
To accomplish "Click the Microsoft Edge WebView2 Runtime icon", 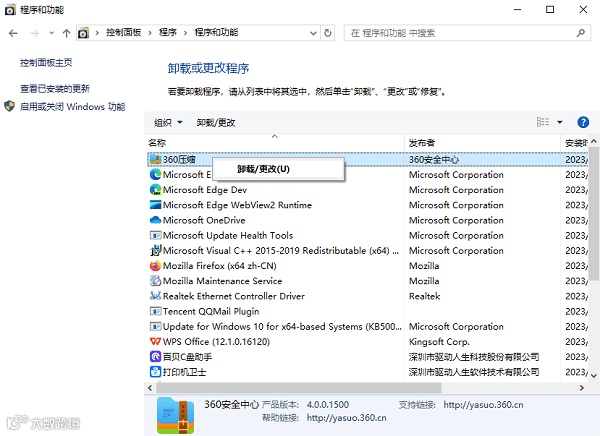I will (155, 205).
